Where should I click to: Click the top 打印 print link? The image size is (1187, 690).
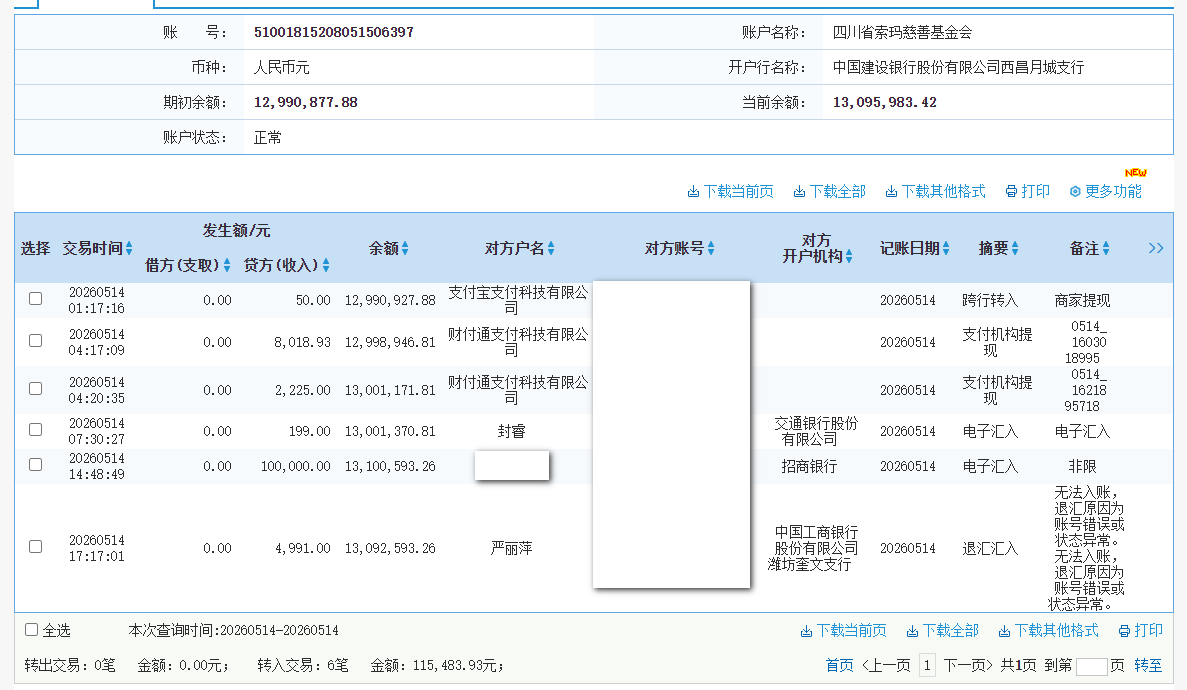click(1027, 192)
